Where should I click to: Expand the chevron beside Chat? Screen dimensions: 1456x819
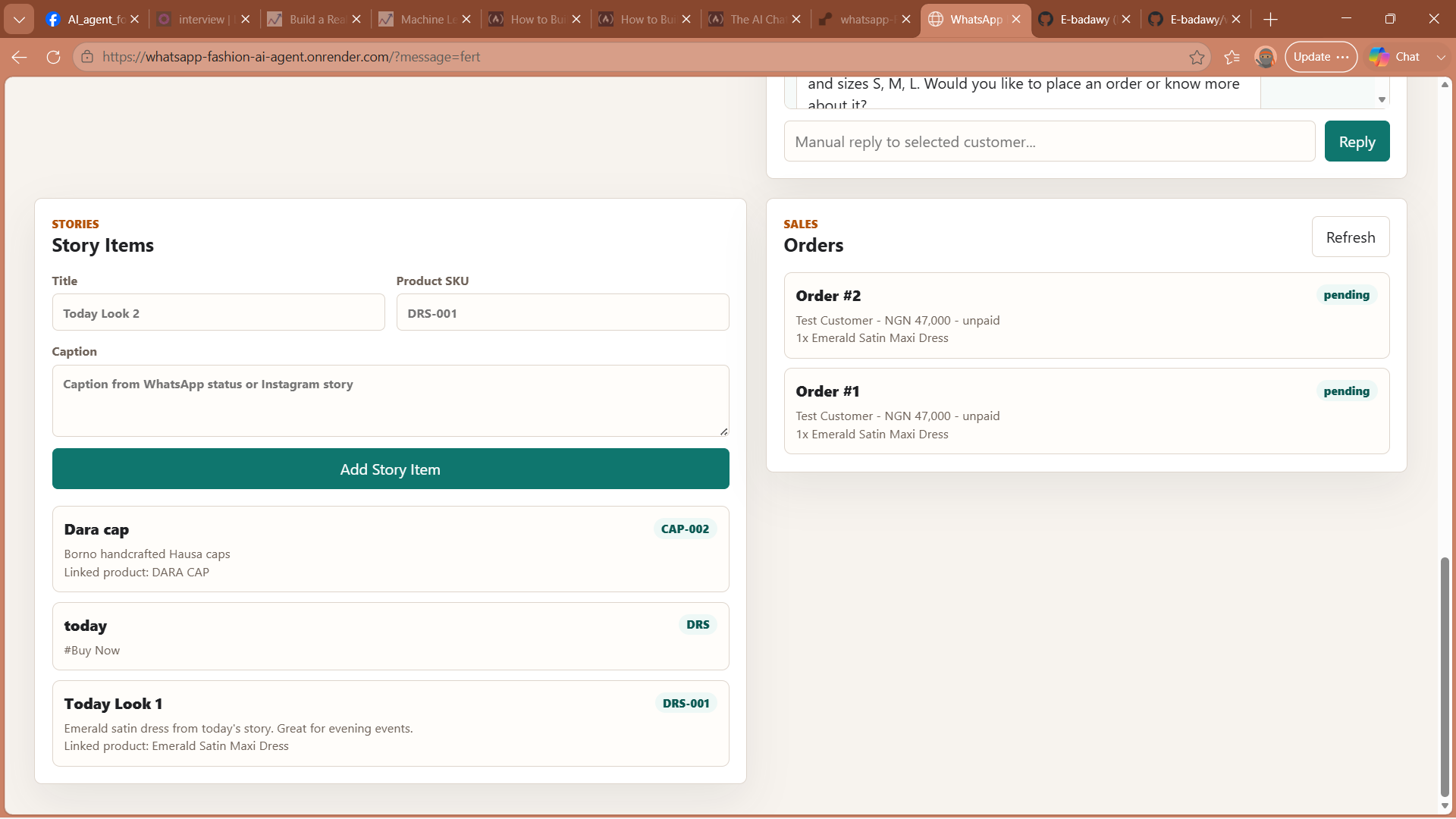click(x=1441, y=57)
